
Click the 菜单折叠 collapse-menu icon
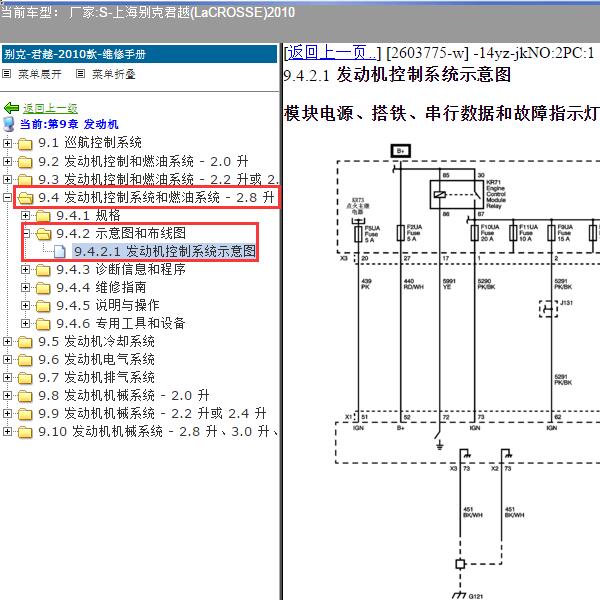coord(80,73)
